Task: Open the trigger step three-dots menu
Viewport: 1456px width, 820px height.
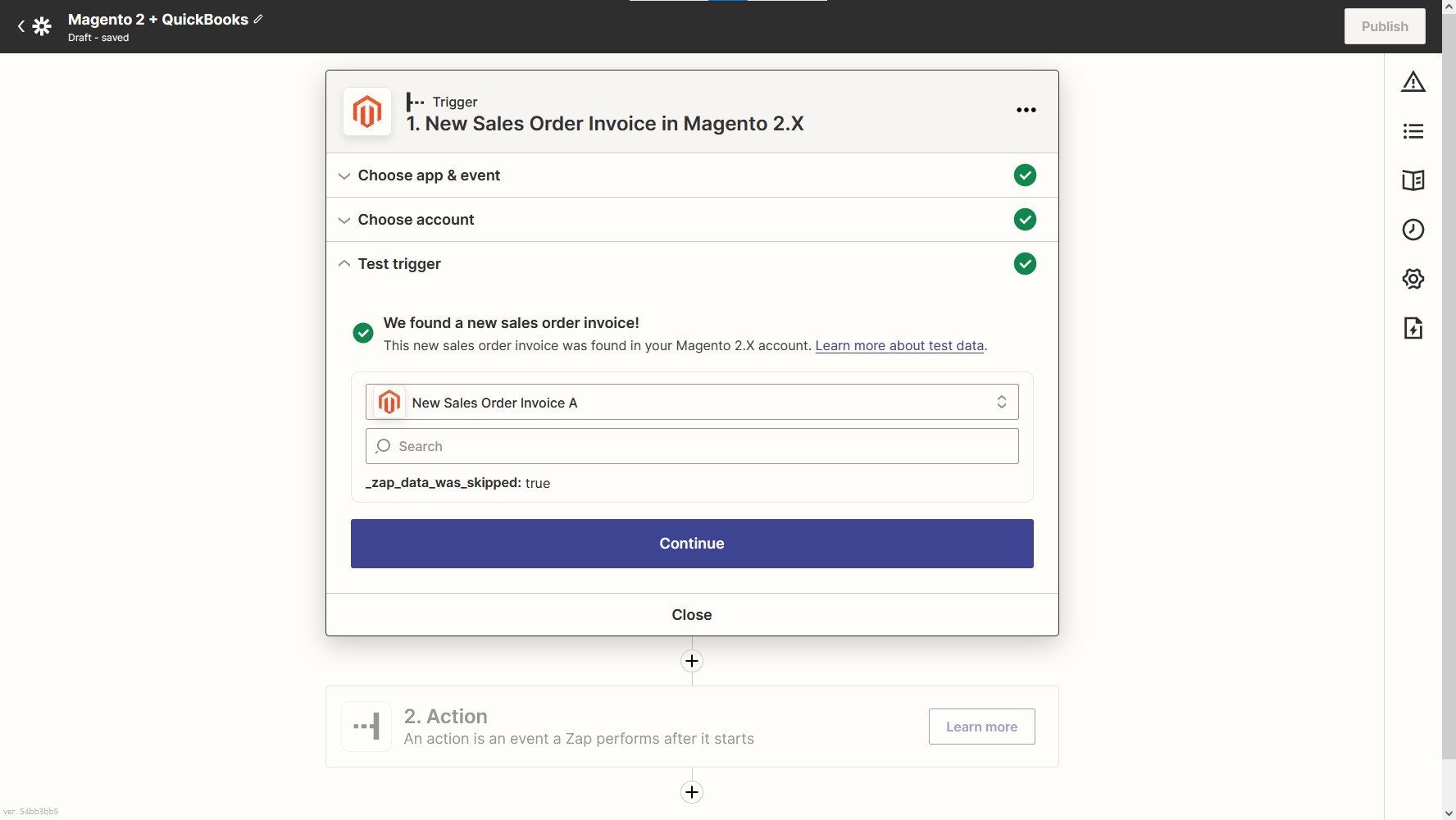Action: 1026,110
